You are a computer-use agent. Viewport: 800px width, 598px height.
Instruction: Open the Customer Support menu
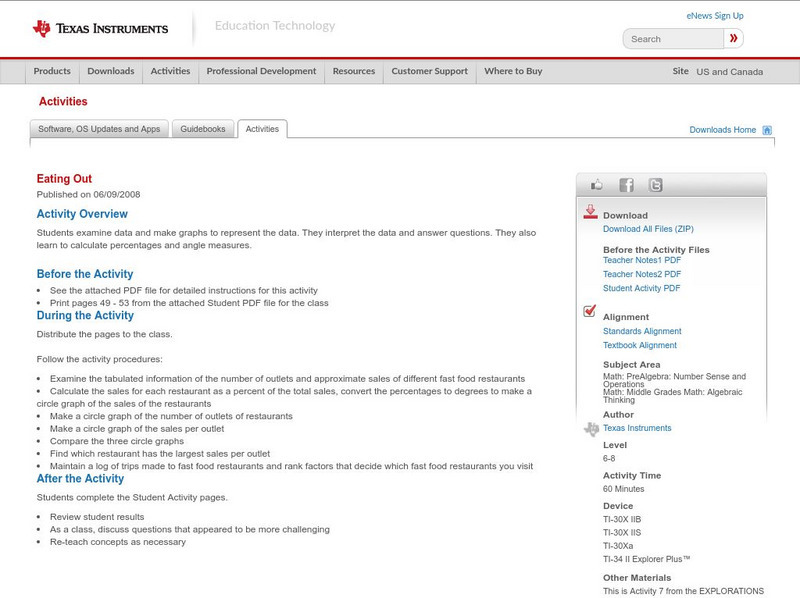pos(430,71)
